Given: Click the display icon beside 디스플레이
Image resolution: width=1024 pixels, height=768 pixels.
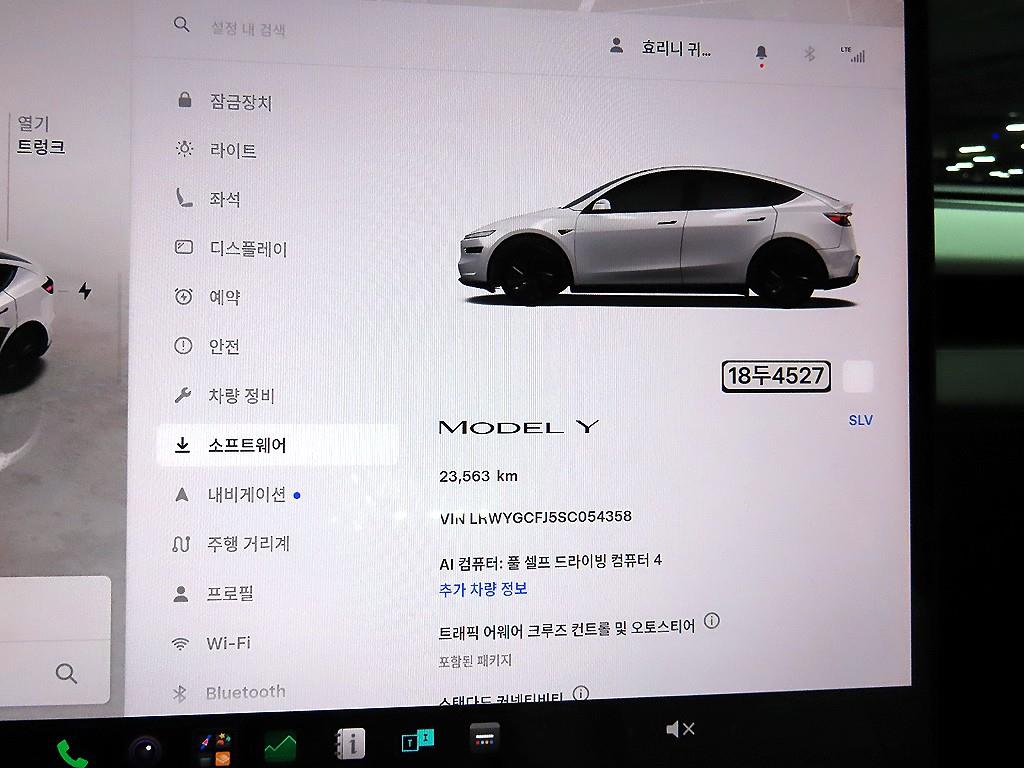Looking at the screenshot, I should coord(184,247).
